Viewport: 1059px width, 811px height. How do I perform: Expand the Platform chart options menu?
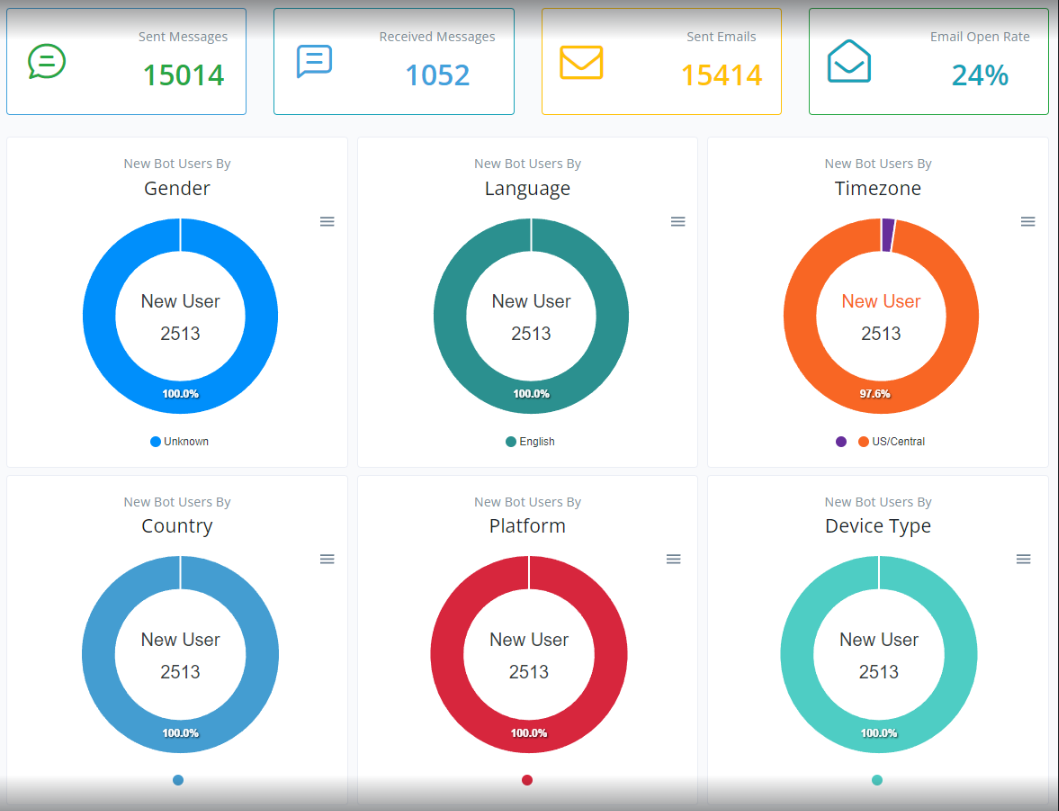tap(674, 559)
